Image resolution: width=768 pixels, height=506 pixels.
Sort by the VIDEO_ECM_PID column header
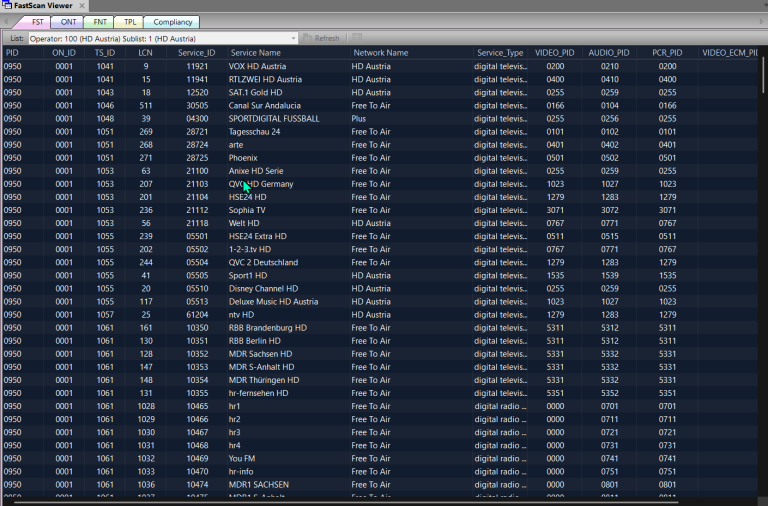click(728, 52)
